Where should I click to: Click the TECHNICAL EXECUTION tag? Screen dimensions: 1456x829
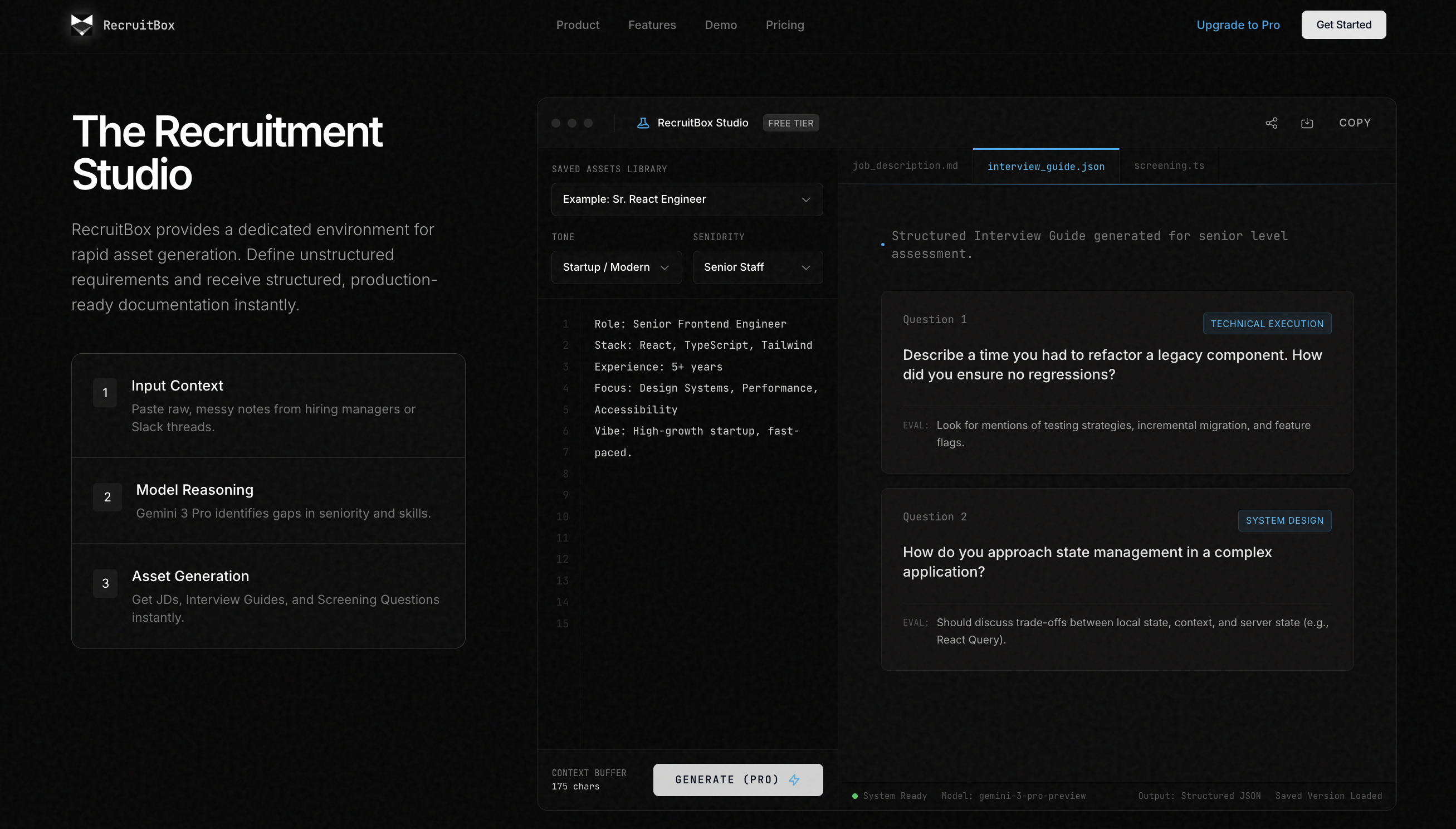[x=1267, y=323]
